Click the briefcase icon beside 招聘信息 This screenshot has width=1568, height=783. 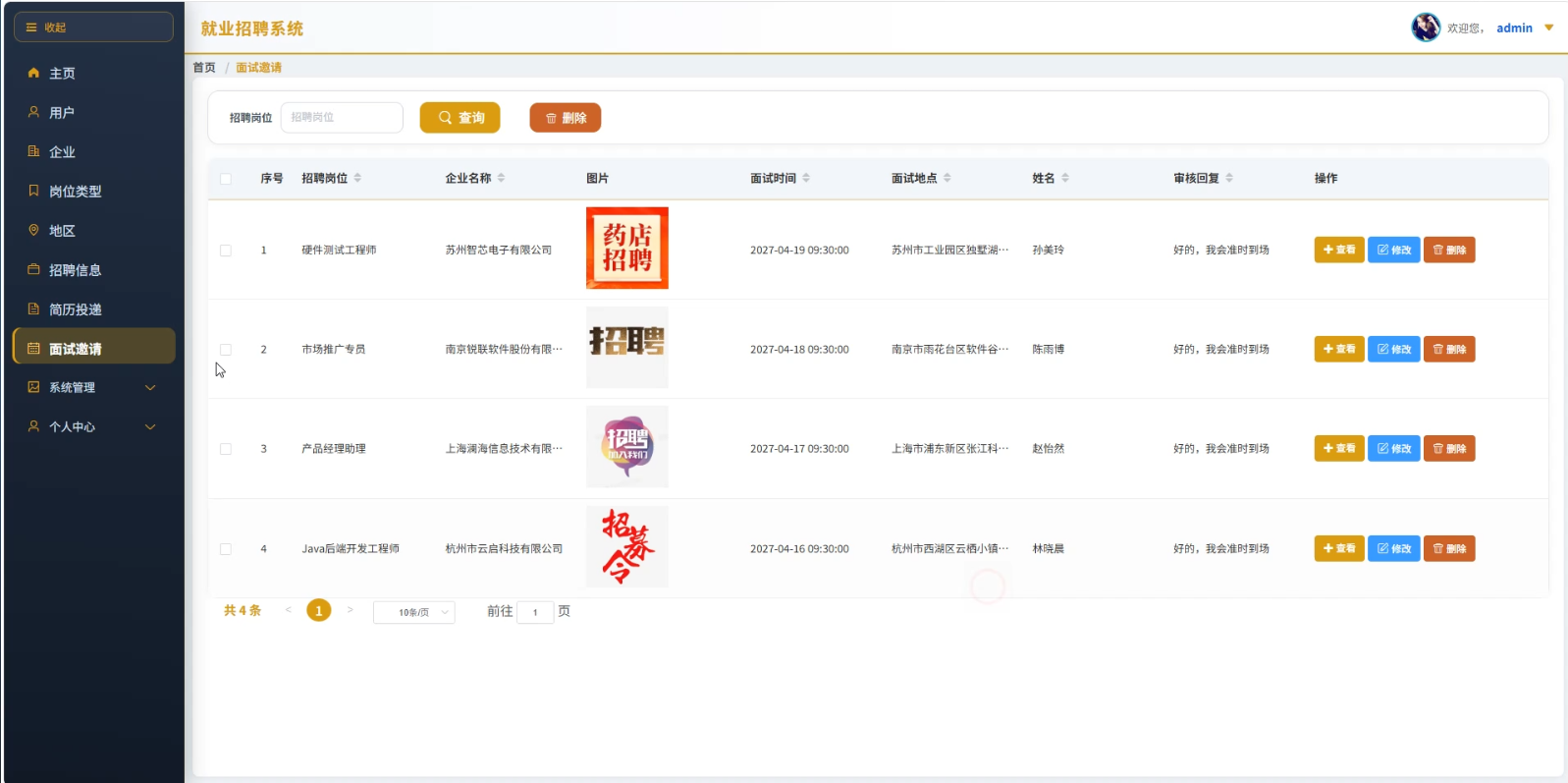[x=33, y=269]
